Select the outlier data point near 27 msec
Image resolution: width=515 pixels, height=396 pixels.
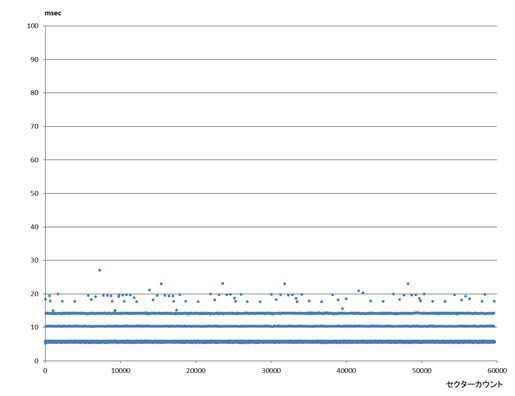99,270
